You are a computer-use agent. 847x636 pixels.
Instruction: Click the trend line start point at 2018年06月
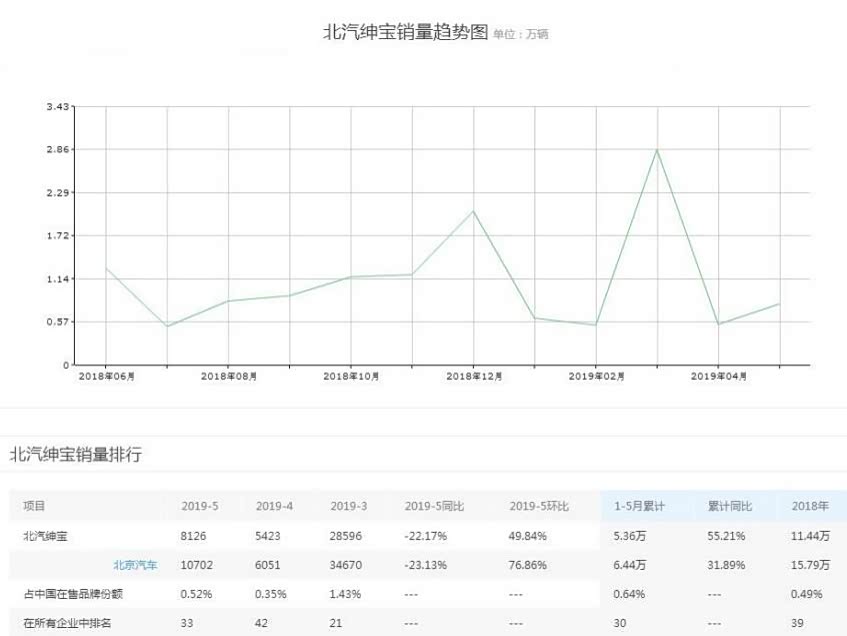(x=106, y=268)
